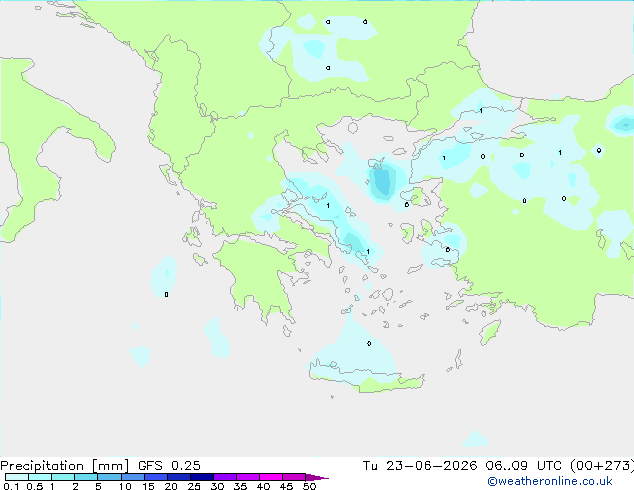Click the darkest precipitation patch in north Aegean
Viewport: 634px width, 490px height.
pos(382,182)
